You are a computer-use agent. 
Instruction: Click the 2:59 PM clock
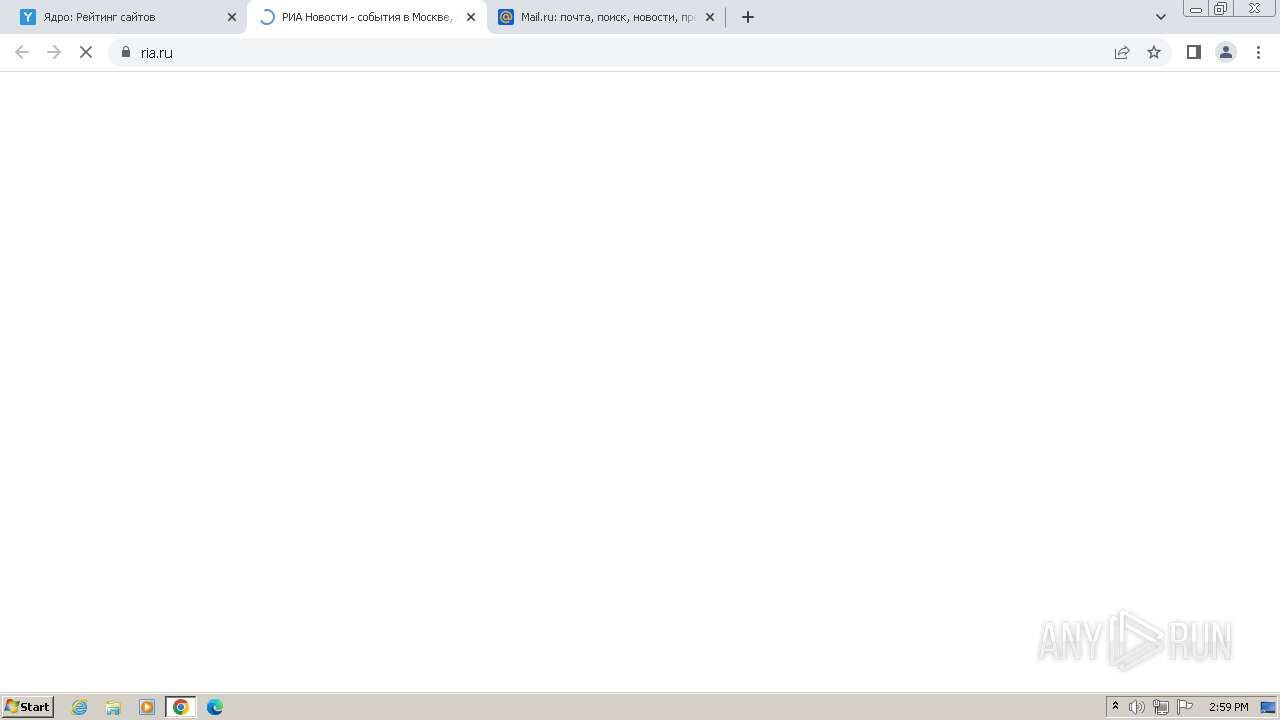[x=1229, y=707]
